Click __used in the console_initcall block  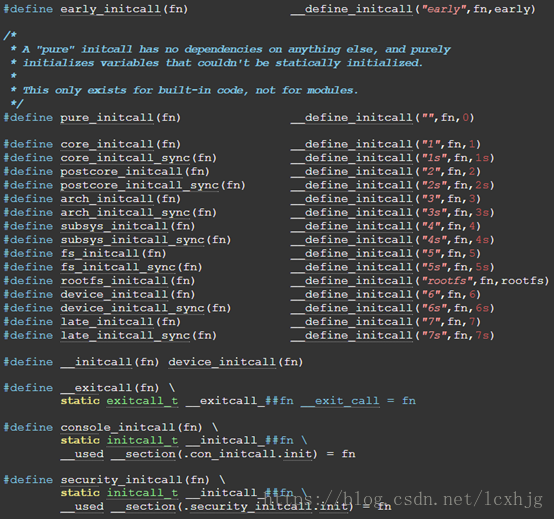[82, 454]
